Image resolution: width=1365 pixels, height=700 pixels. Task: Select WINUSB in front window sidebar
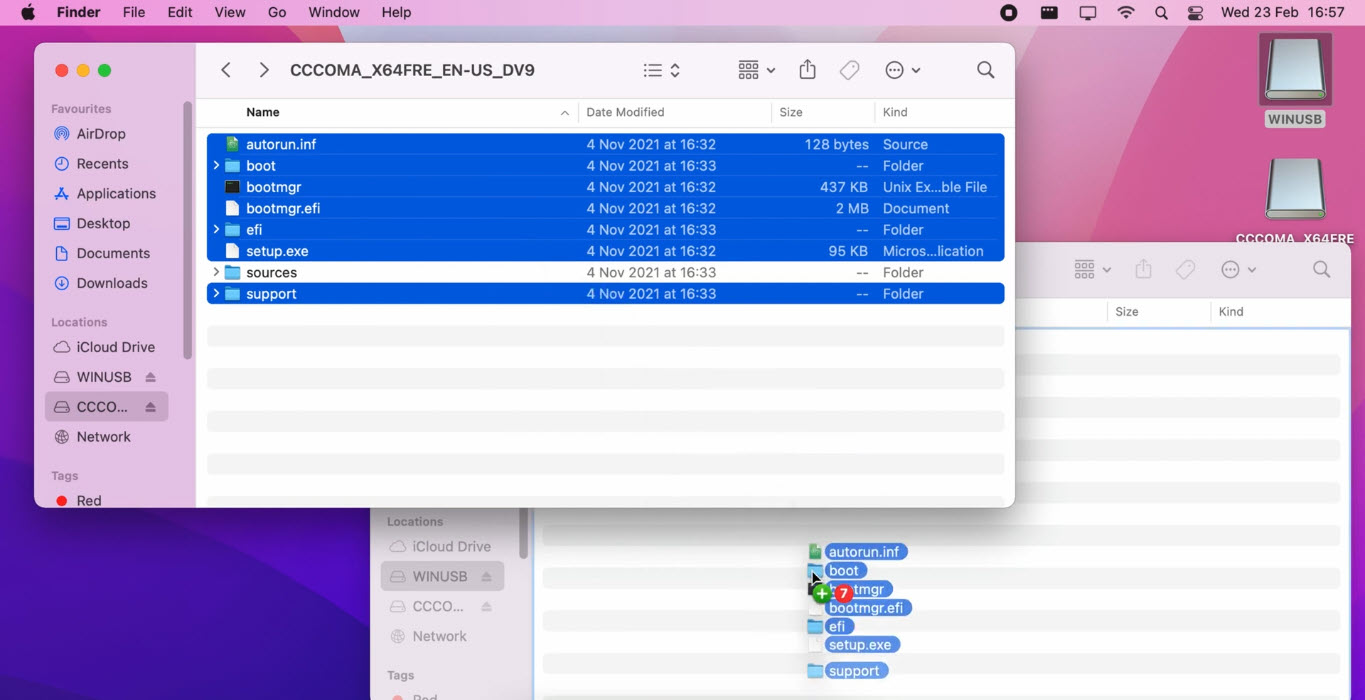[104, 377]
